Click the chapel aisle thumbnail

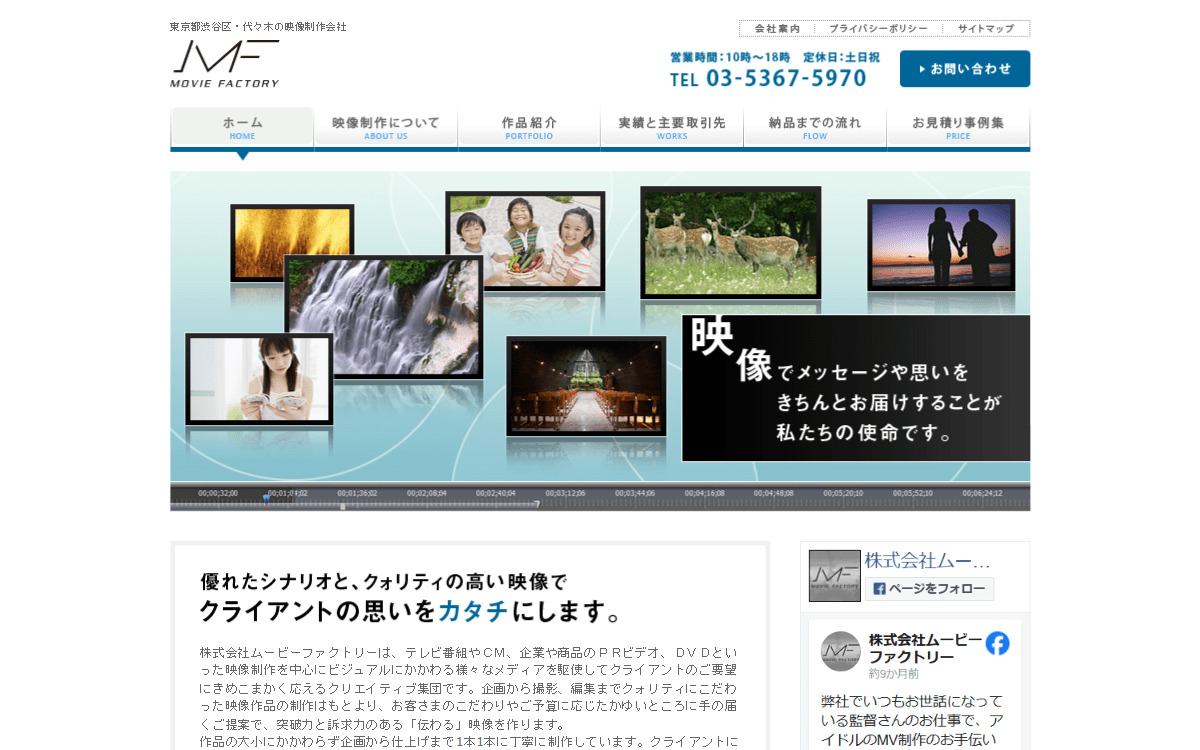586,386
